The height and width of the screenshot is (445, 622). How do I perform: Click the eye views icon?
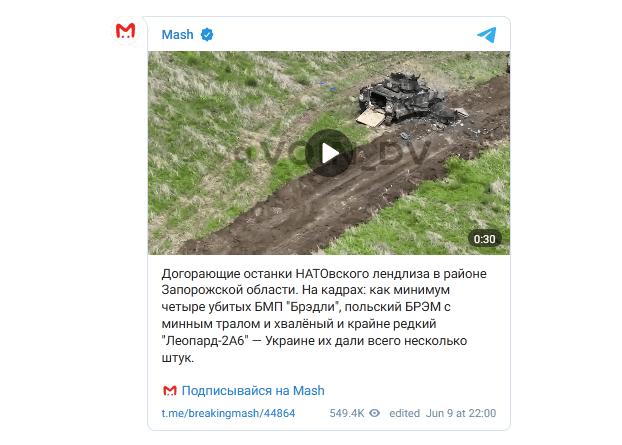(374, 413)
